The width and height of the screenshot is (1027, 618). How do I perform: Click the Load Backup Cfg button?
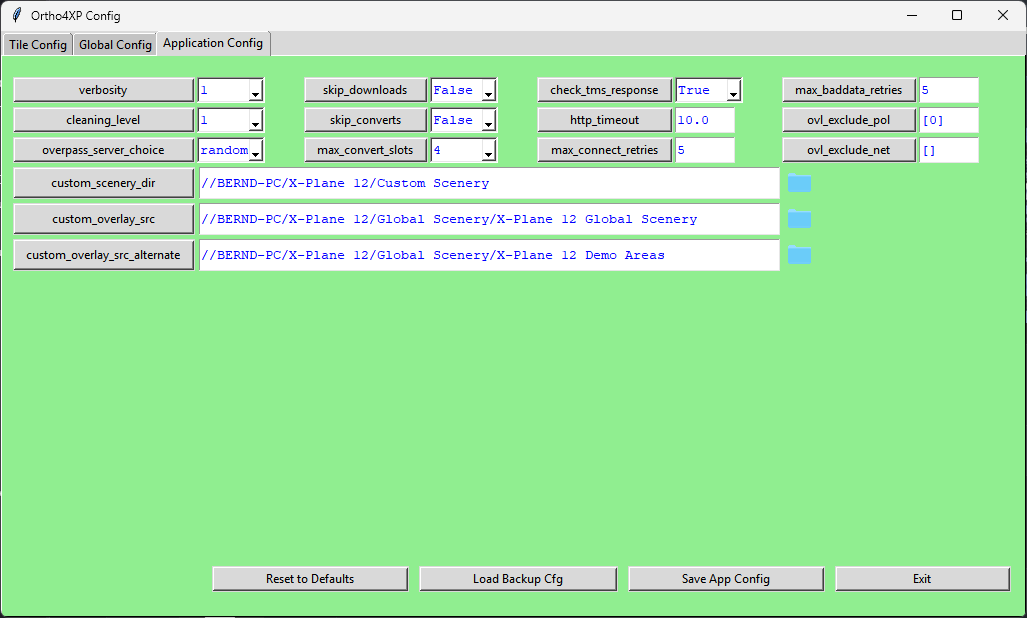pos(518,579)
